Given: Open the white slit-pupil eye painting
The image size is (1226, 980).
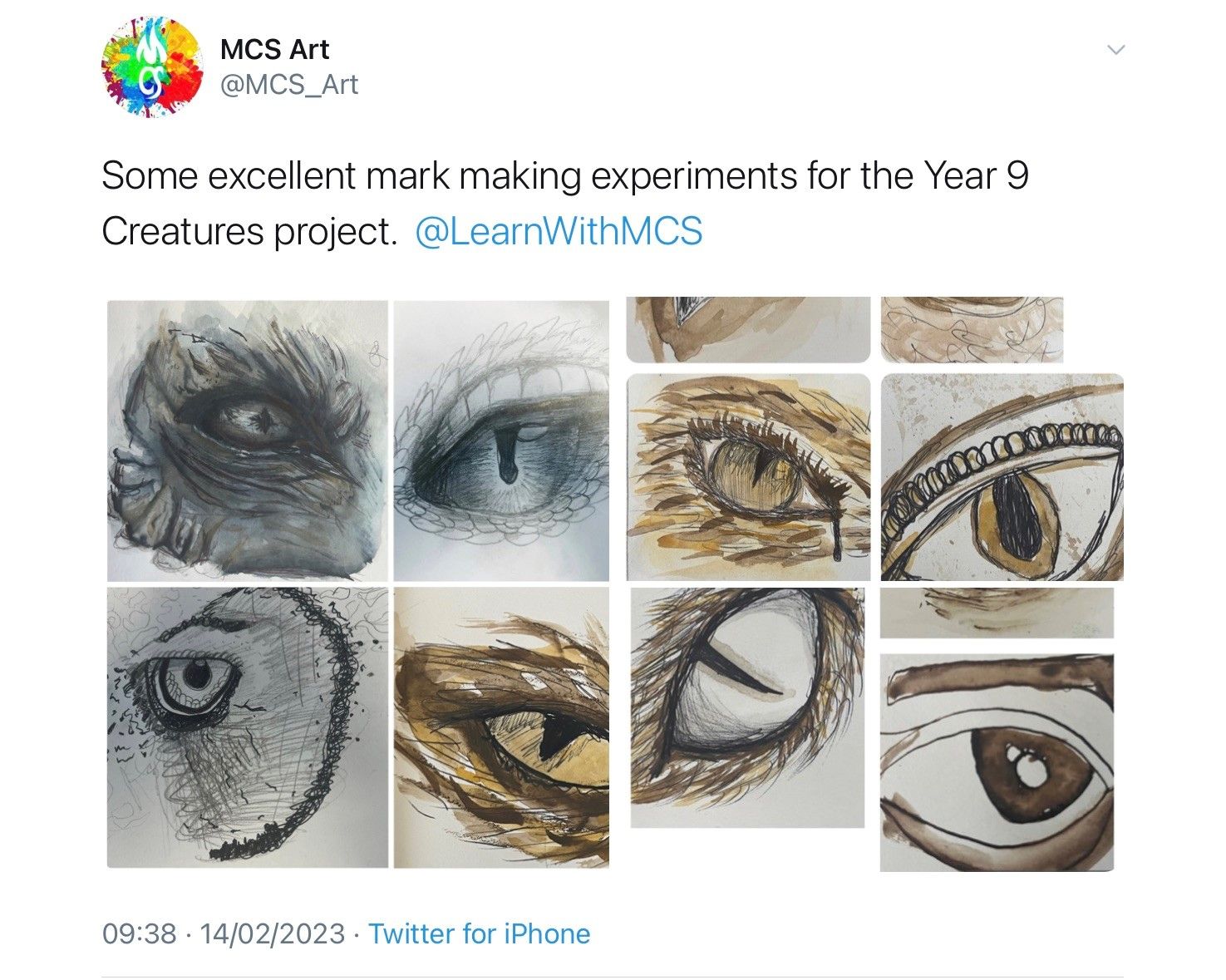Looking at the screenshot, I should (747, 707).
